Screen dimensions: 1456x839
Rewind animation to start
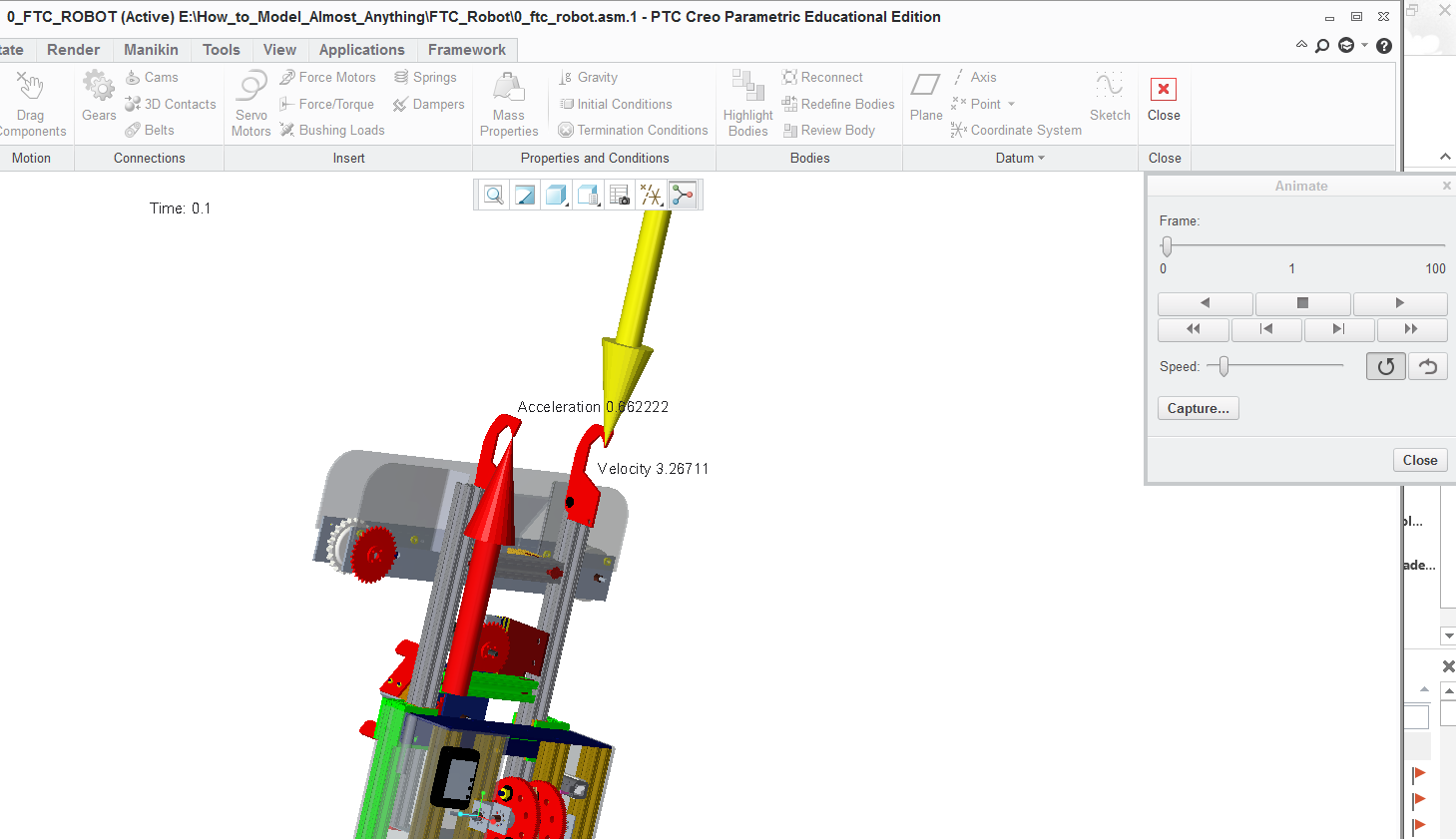click(x=1193, y=328)
